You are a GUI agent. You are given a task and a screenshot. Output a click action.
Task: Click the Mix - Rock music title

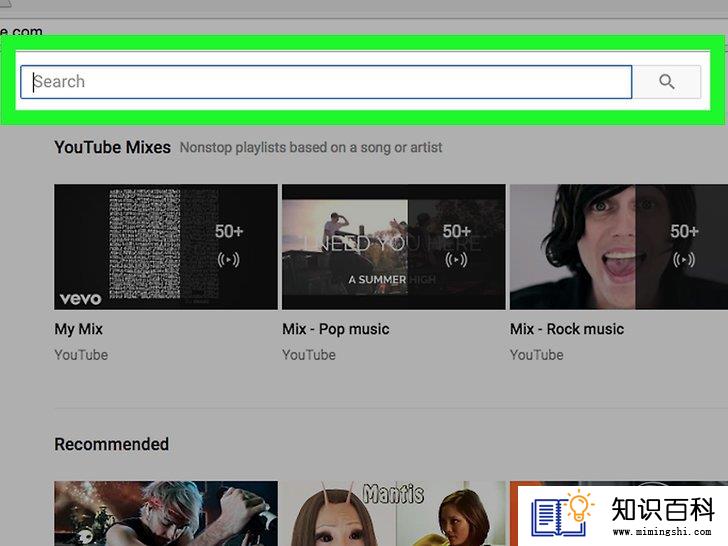click(x=567, y=329)
